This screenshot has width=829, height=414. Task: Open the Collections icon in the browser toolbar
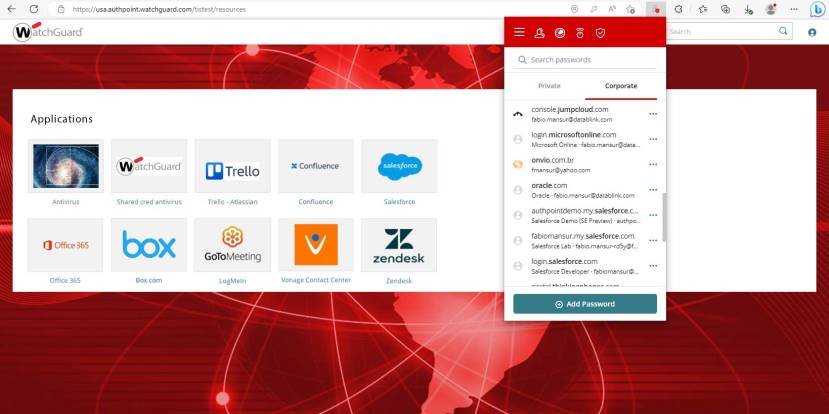[726, 9]
